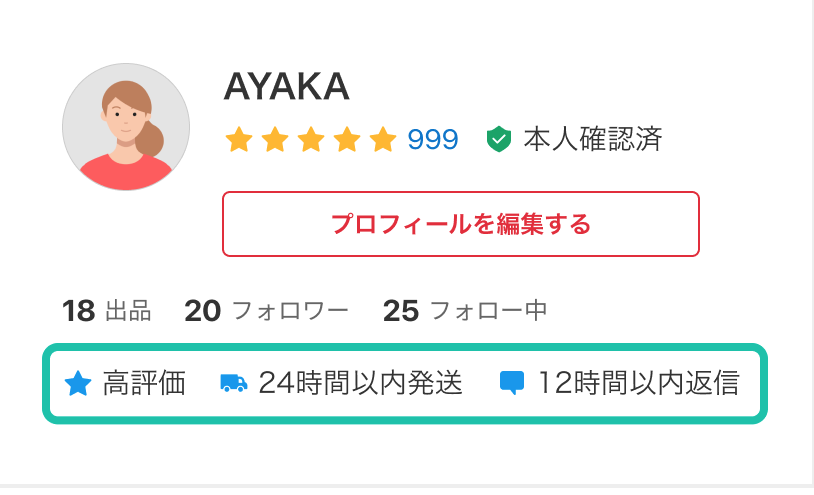814x495 pixels.
Task: Open the 20 フォロワー followers list
Action: tap(266, 311)
